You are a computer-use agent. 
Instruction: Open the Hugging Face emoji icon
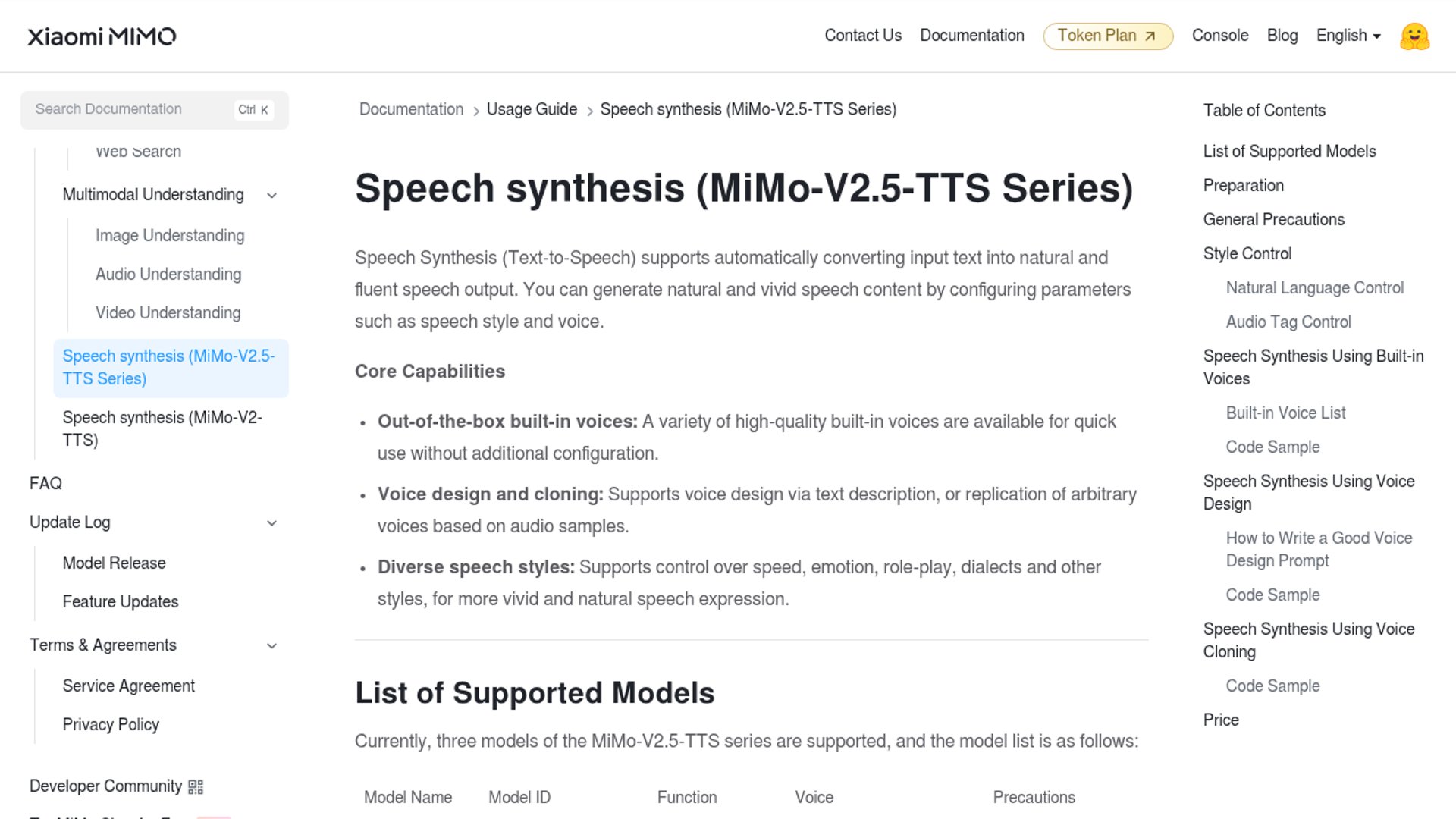click(1414, 36)
